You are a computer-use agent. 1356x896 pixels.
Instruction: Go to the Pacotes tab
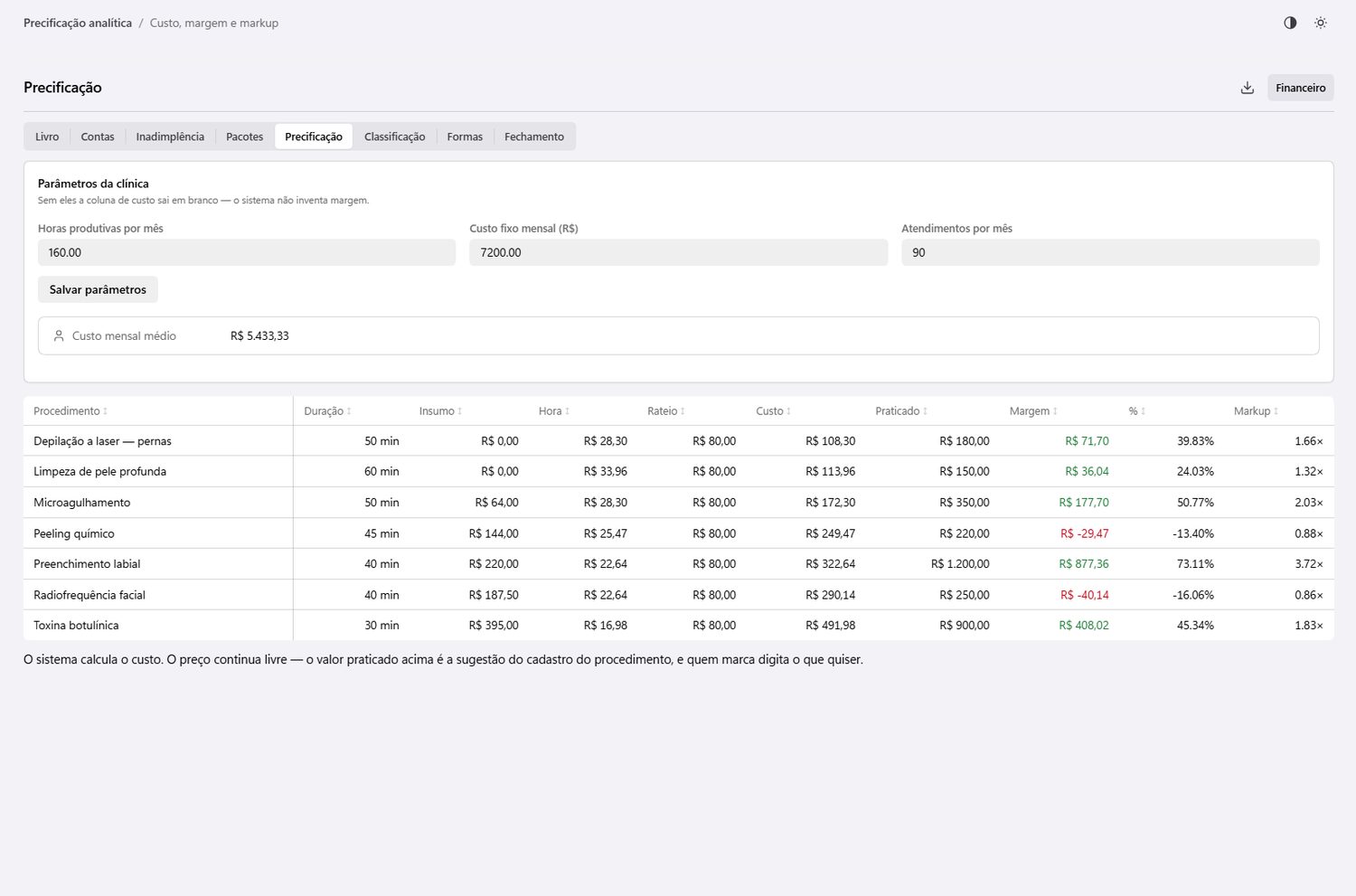244,137
